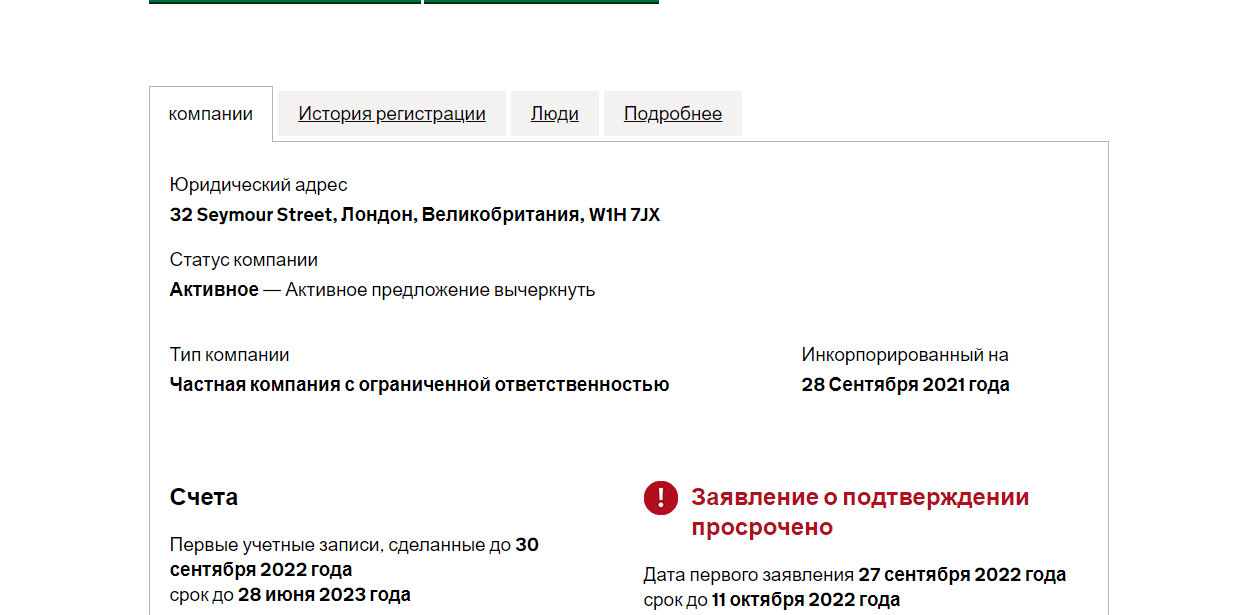Click the «Тип компании» label
The height and width of the screenshot is (615, 1259).
[230, 355]
